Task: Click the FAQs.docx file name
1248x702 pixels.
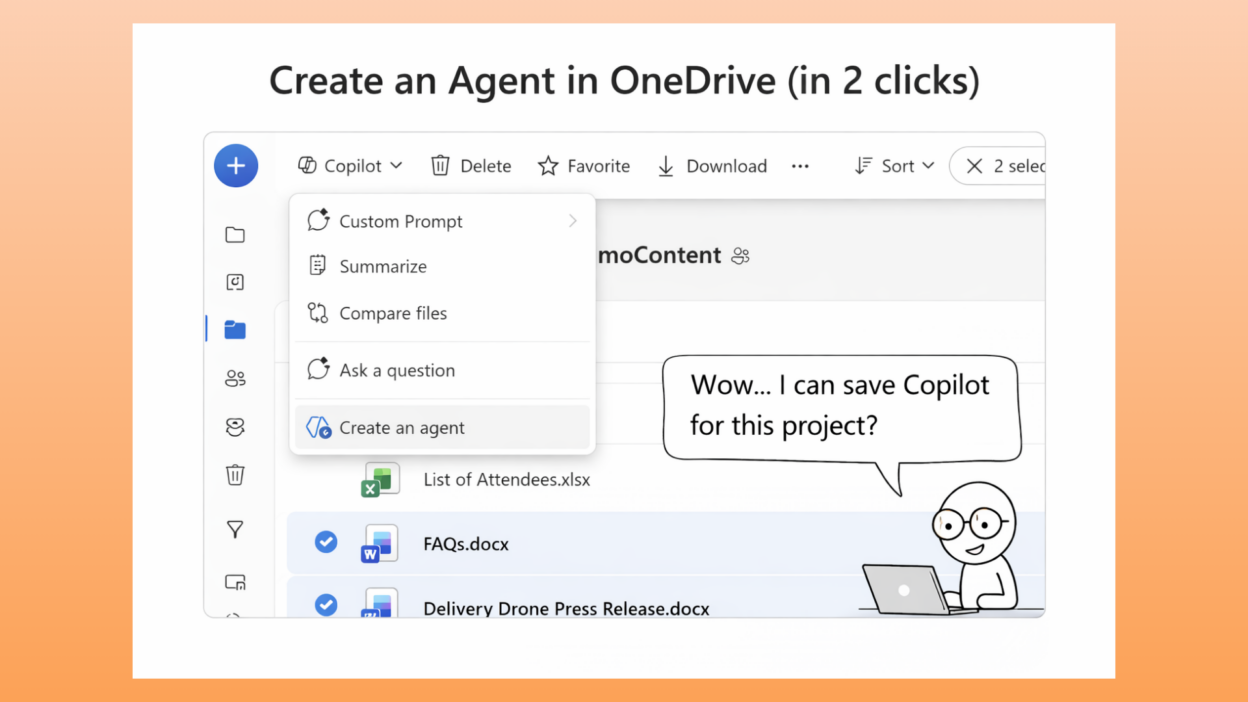Action: tap(466, 545)
